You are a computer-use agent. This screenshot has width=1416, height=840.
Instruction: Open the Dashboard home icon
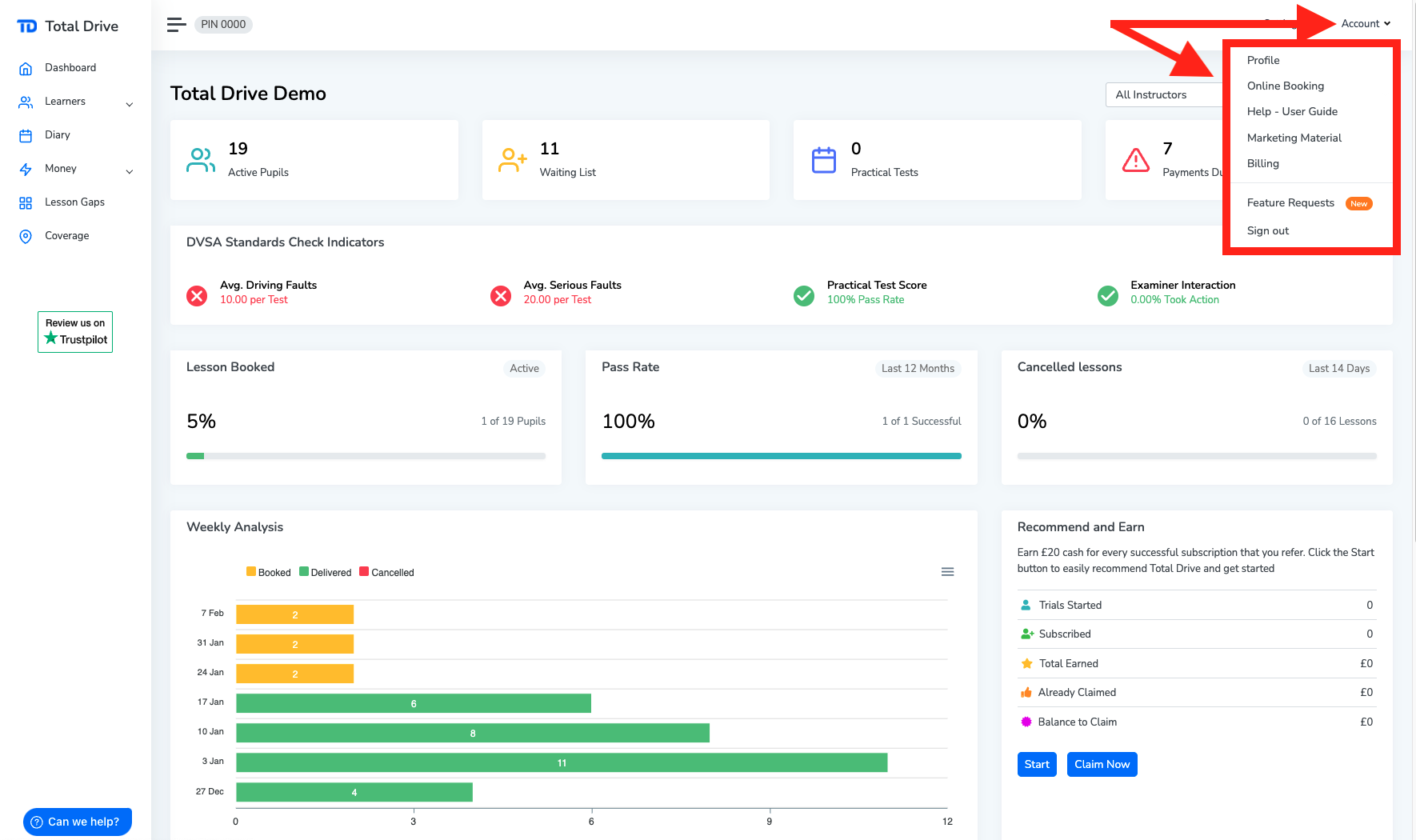tap(26, 69)
